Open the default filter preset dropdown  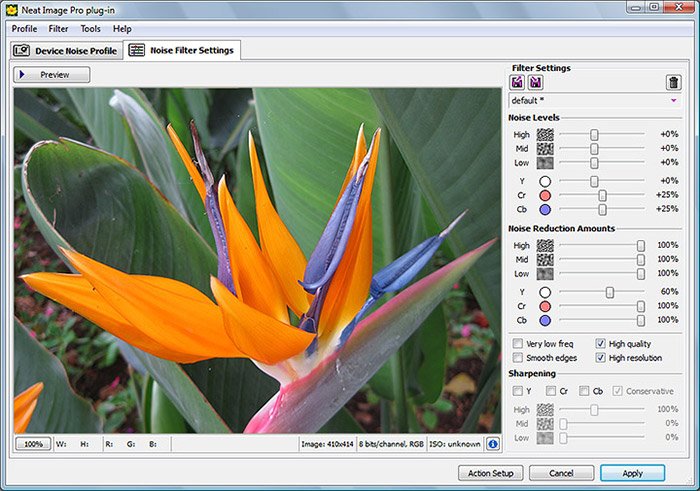coord(673,101)
